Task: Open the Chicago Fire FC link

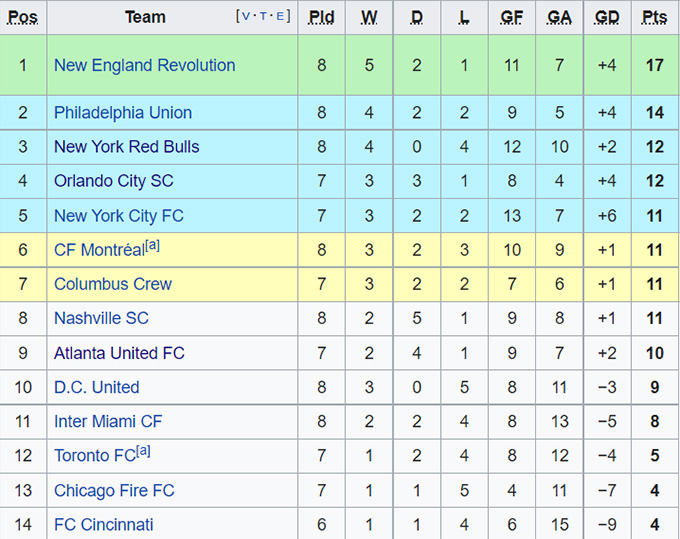Action: [114, 490]
